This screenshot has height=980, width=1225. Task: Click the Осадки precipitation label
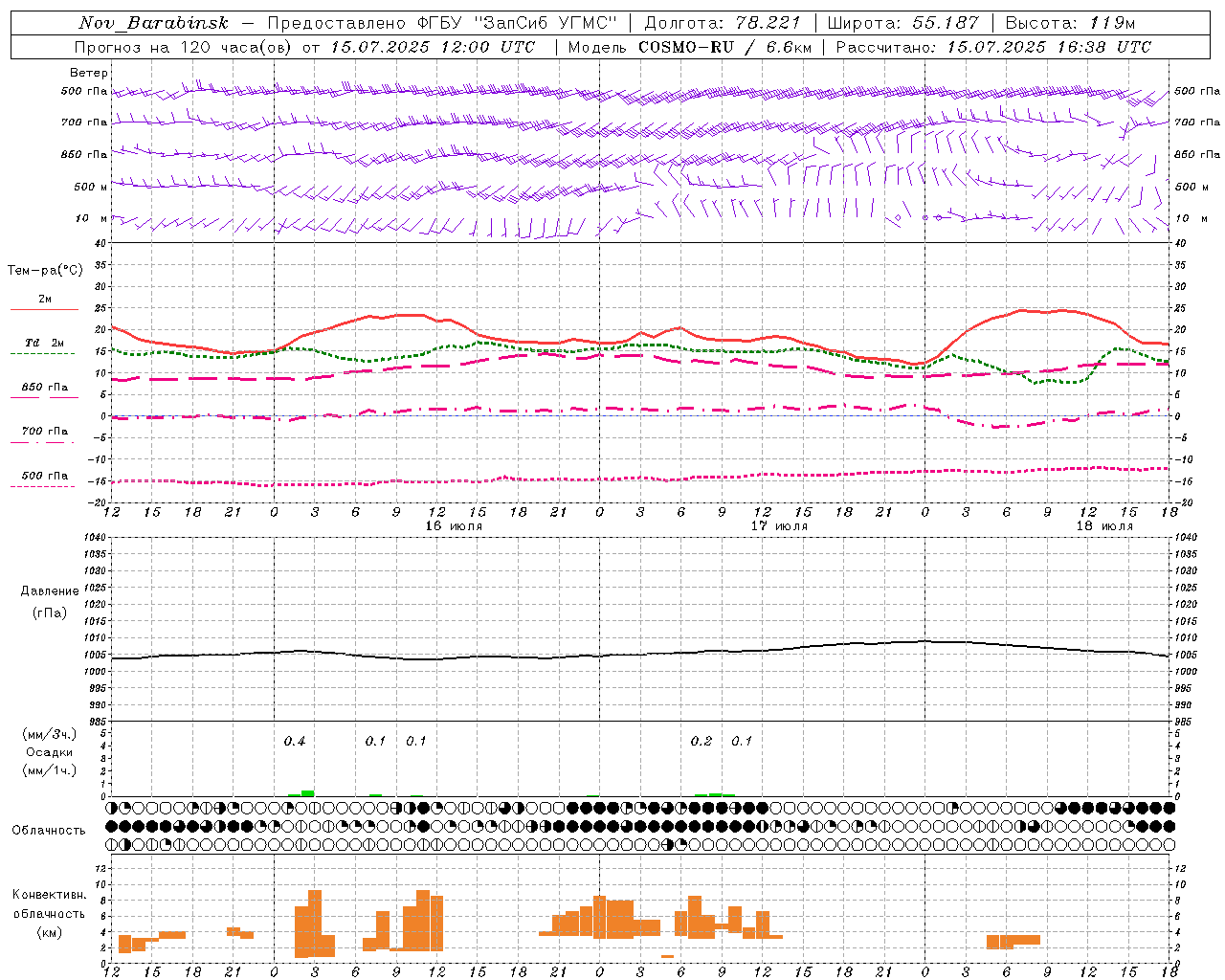(x=50, y=752)
